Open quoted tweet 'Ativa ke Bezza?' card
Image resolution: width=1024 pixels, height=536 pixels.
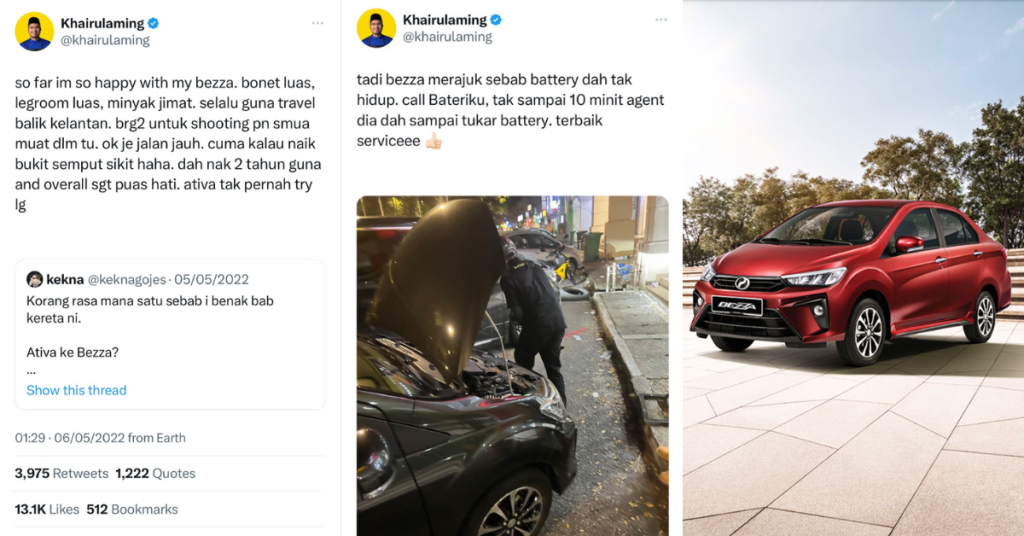tap(169, 334)
